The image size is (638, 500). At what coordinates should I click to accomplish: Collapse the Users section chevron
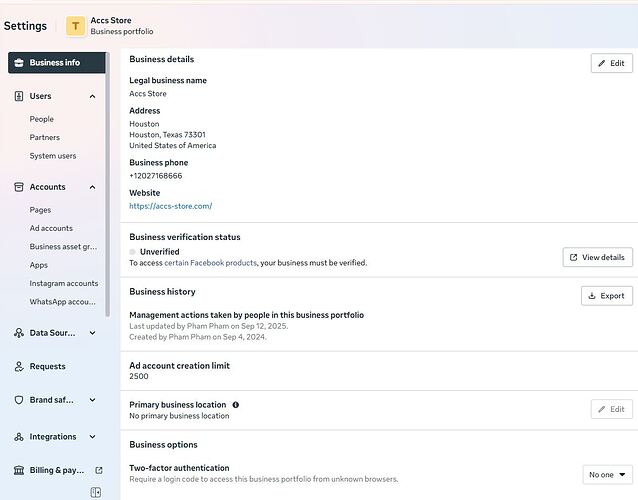click(x=93, y=96)
